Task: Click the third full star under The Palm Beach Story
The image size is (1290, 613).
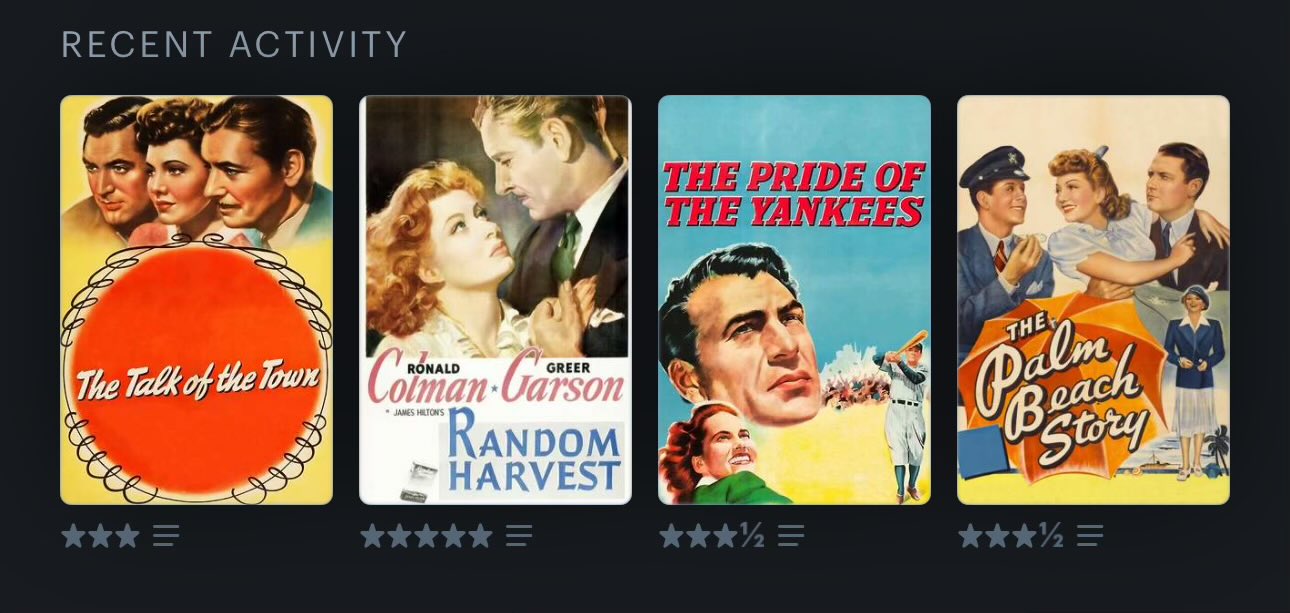Action: click(1024, 537)
